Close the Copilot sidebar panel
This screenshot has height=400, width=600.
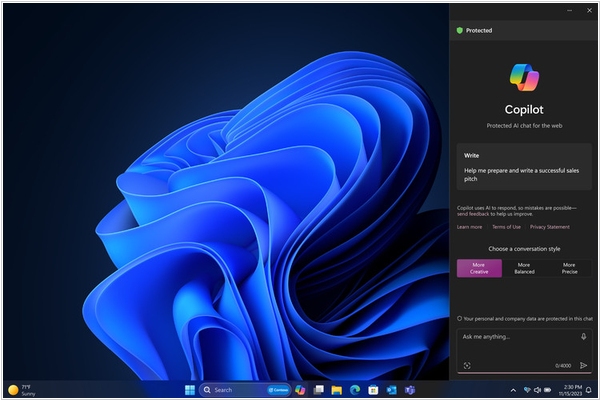[x=589, y=11]
